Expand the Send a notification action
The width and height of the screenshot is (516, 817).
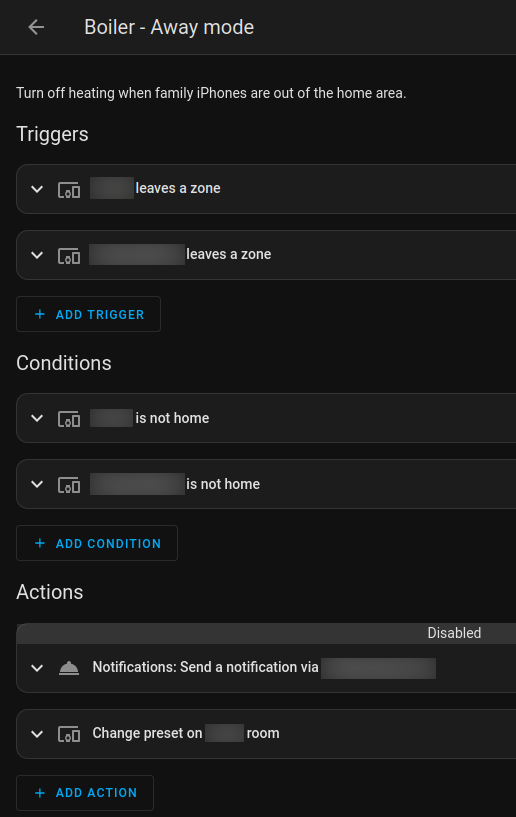click(x=37, y=668)
